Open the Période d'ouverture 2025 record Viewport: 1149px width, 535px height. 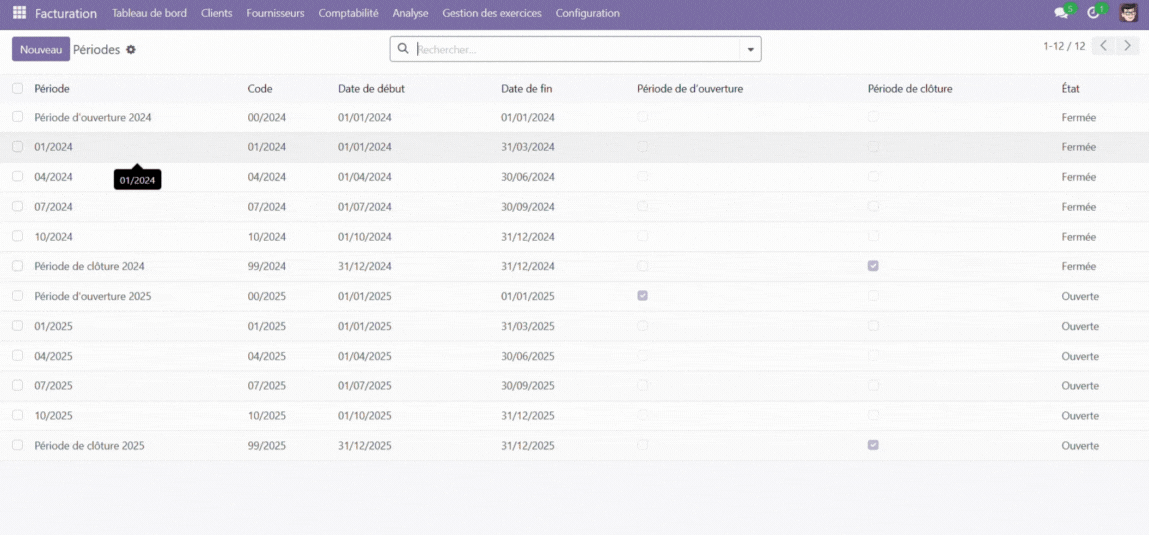click(x=93, y=296)
